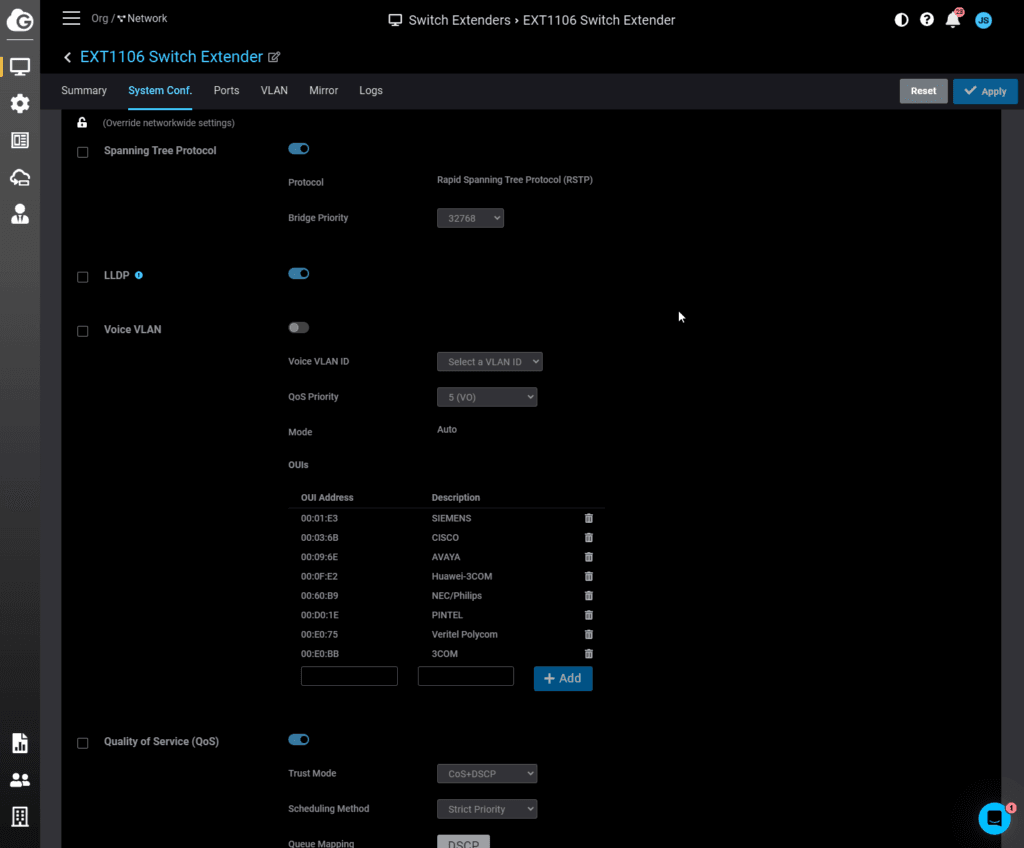Open the Bridge Priority dropdown
1024x848 pixels.
pos(470,218)
